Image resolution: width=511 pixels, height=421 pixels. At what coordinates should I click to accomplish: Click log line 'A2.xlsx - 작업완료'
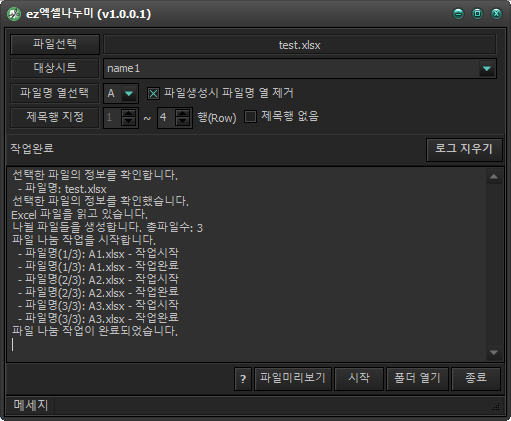pos(133,293)
